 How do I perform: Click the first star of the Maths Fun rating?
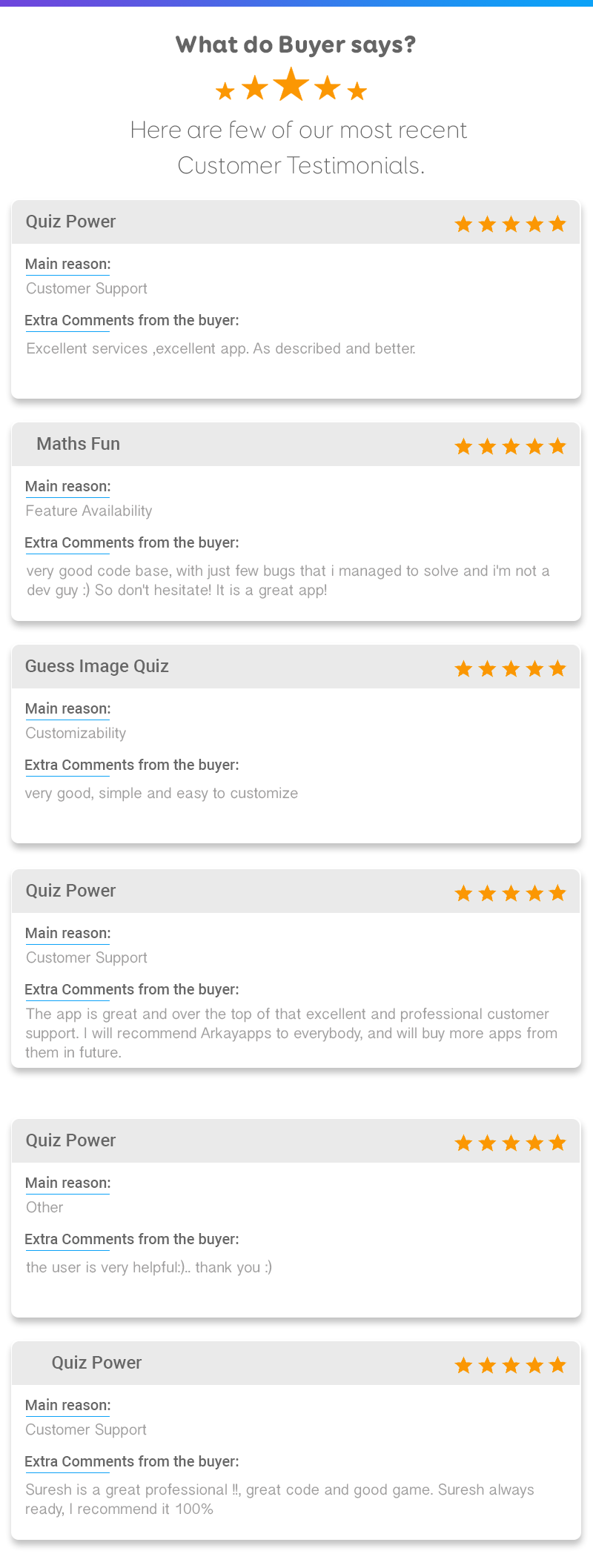point(463,446)
